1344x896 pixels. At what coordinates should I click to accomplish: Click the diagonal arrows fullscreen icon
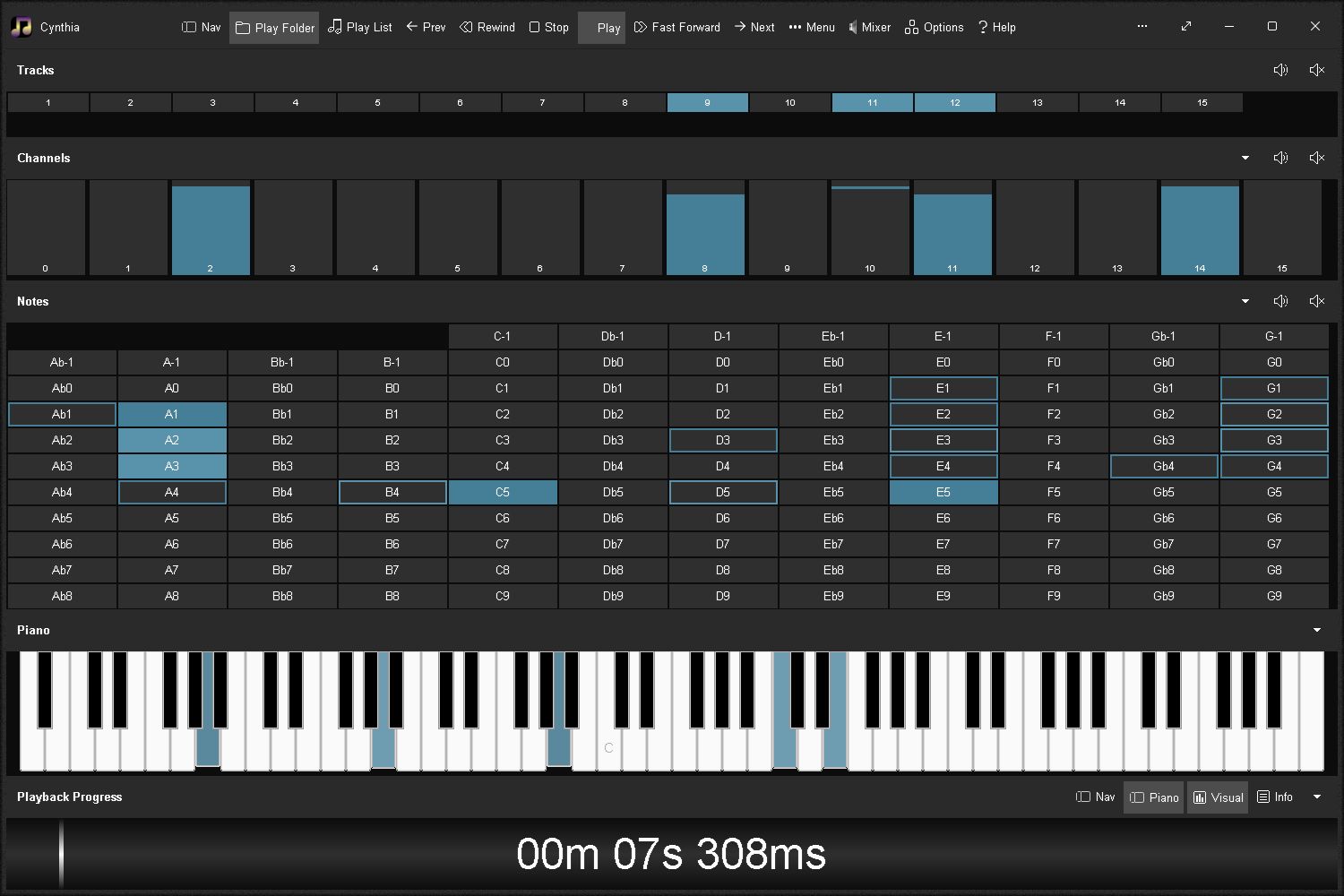1186,26
